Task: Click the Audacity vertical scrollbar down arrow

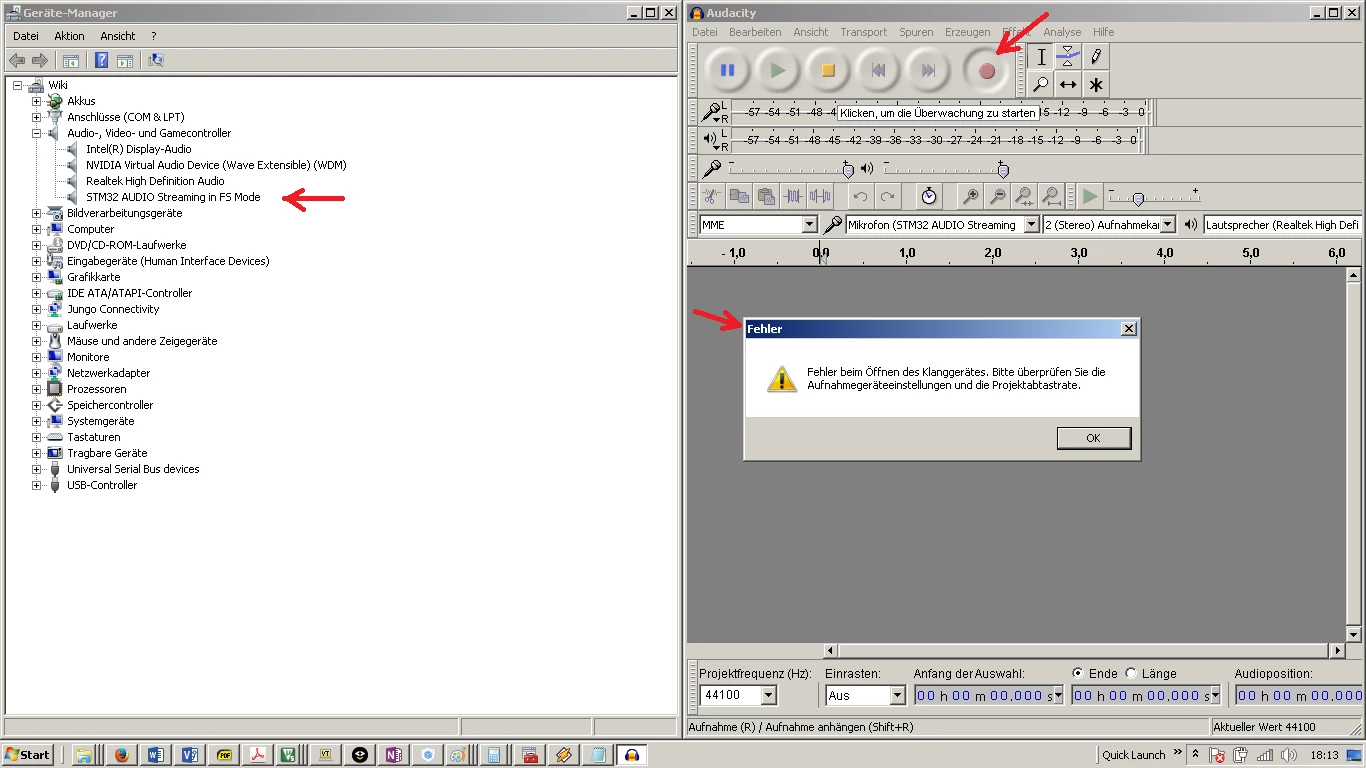Action: pyautogui.click(x=1353, y=634)
